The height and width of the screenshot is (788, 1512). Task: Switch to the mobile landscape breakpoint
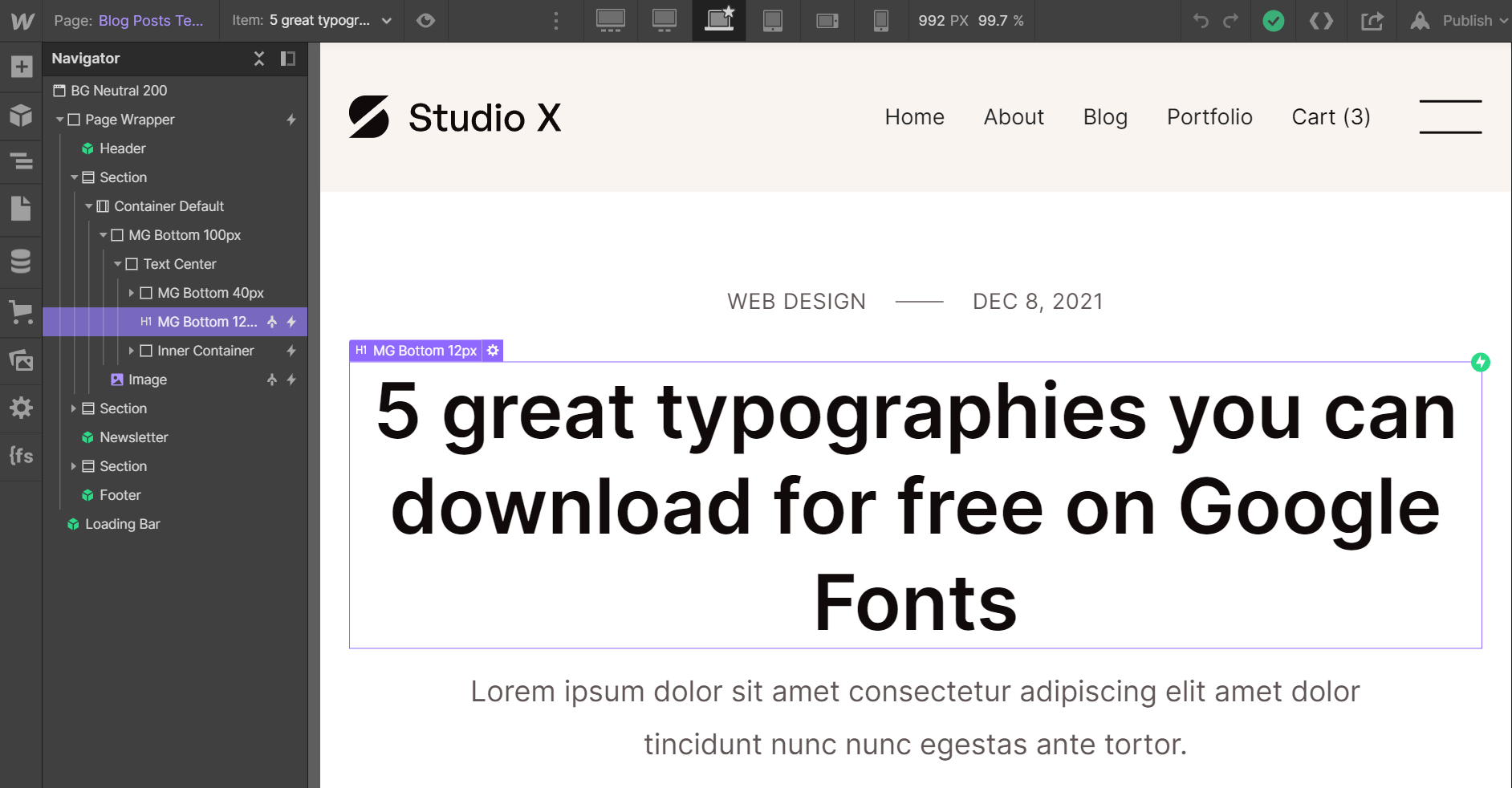click(827, 21)
